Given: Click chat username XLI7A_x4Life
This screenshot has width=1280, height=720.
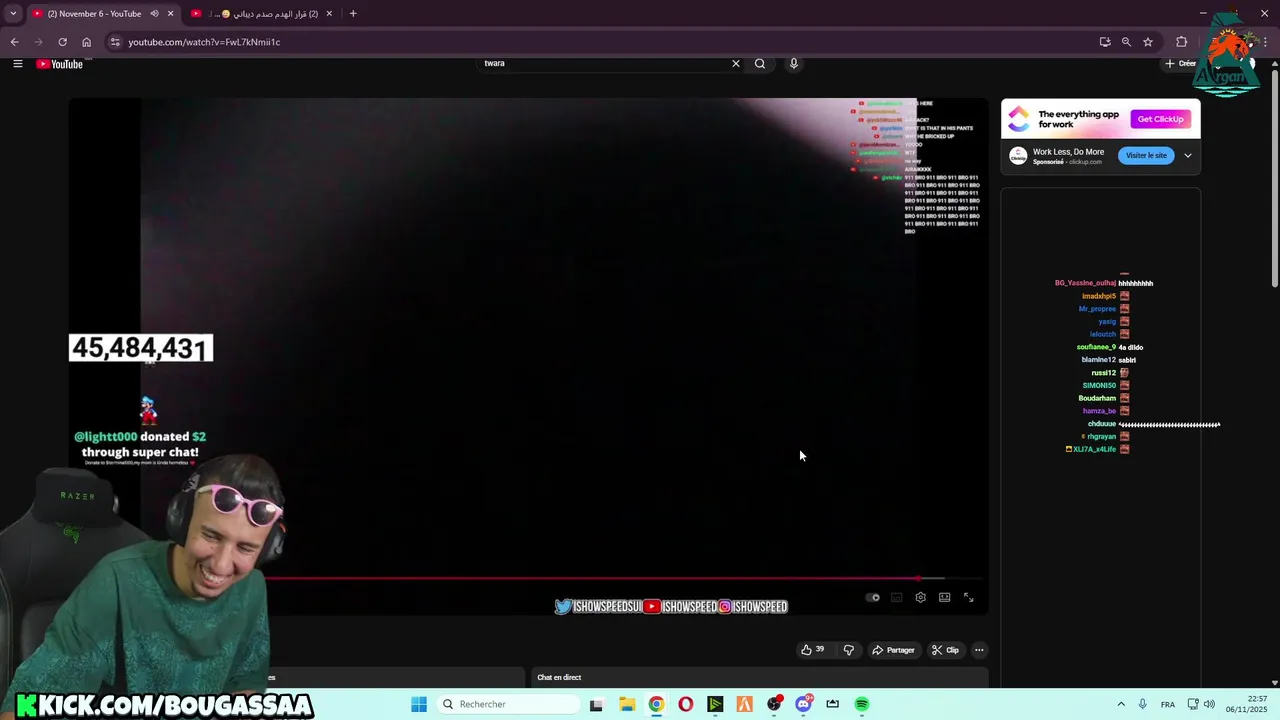Looking at the screenshot, I should pyautogui.click(x=1094, y=449).
